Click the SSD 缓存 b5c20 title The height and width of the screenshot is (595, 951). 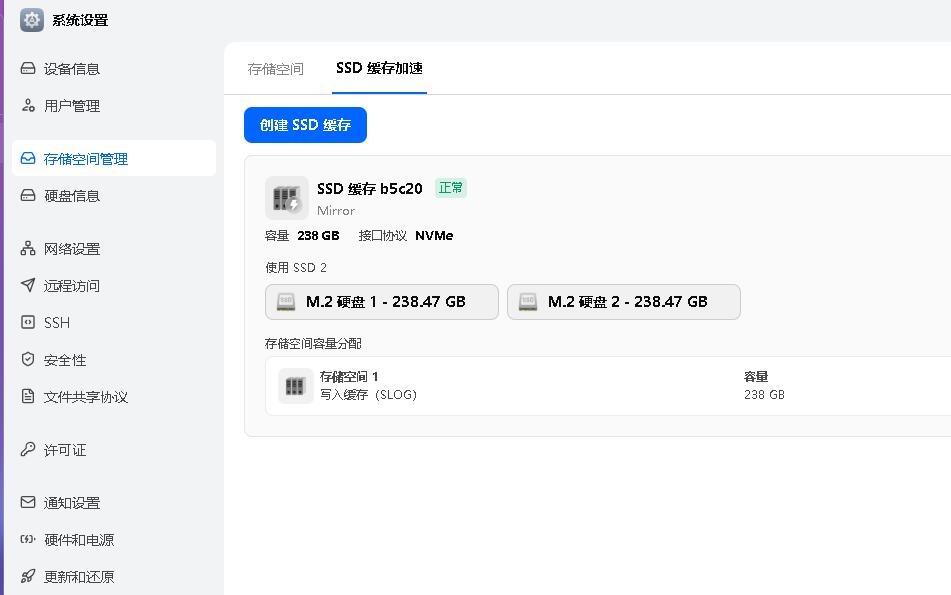369,189
